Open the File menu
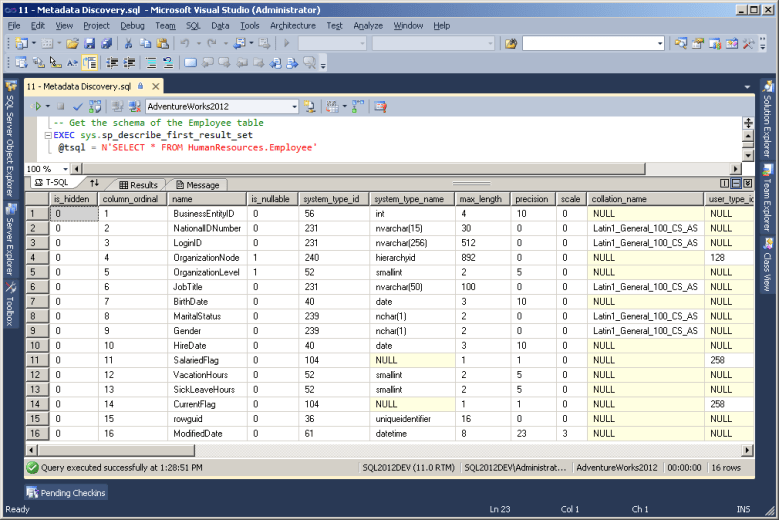This screenshot has width=779, height=520. (x=14, y=26)
